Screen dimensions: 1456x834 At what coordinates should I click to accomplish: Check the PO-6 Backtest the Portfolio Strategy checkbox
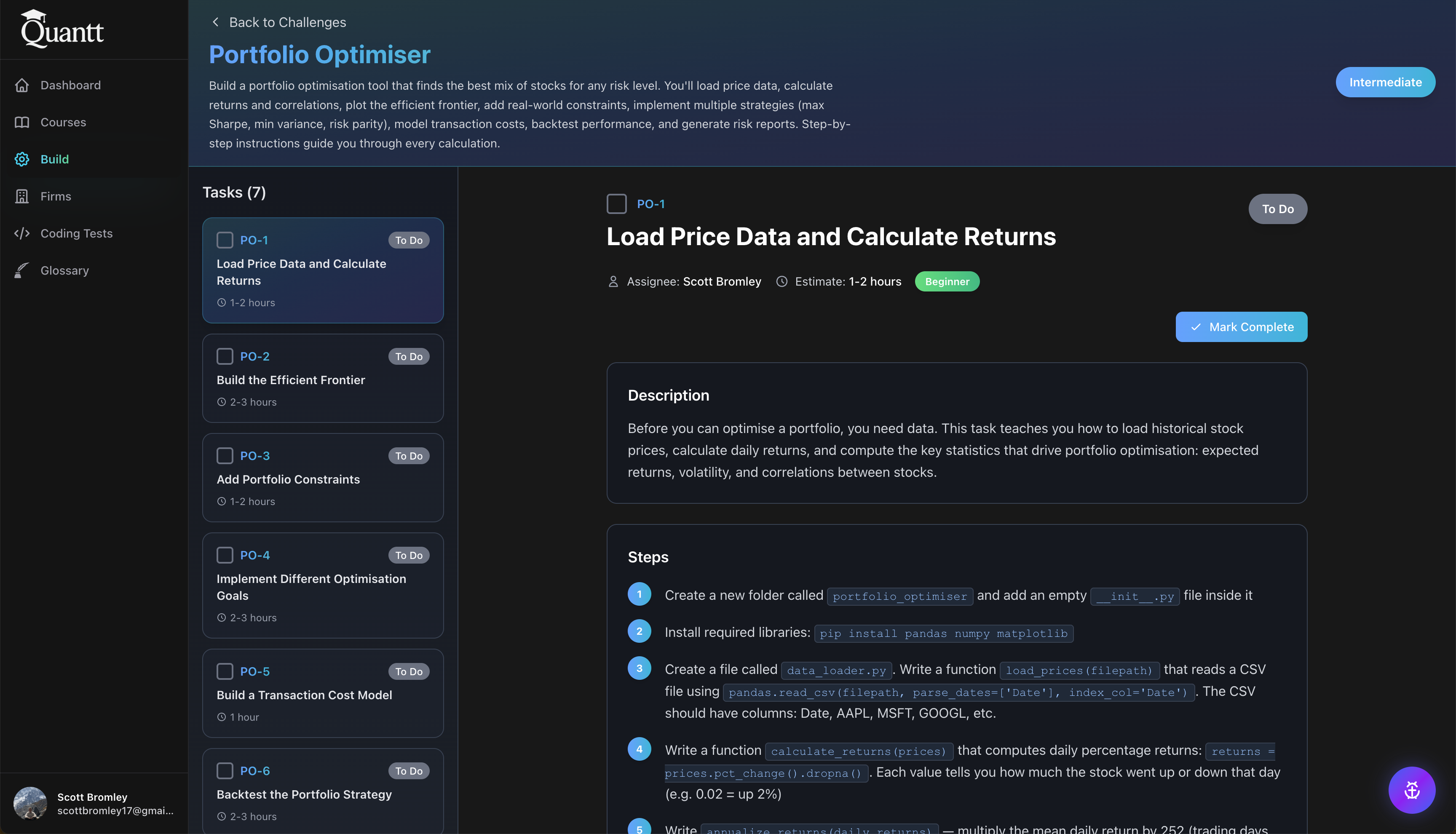point(225,770)
